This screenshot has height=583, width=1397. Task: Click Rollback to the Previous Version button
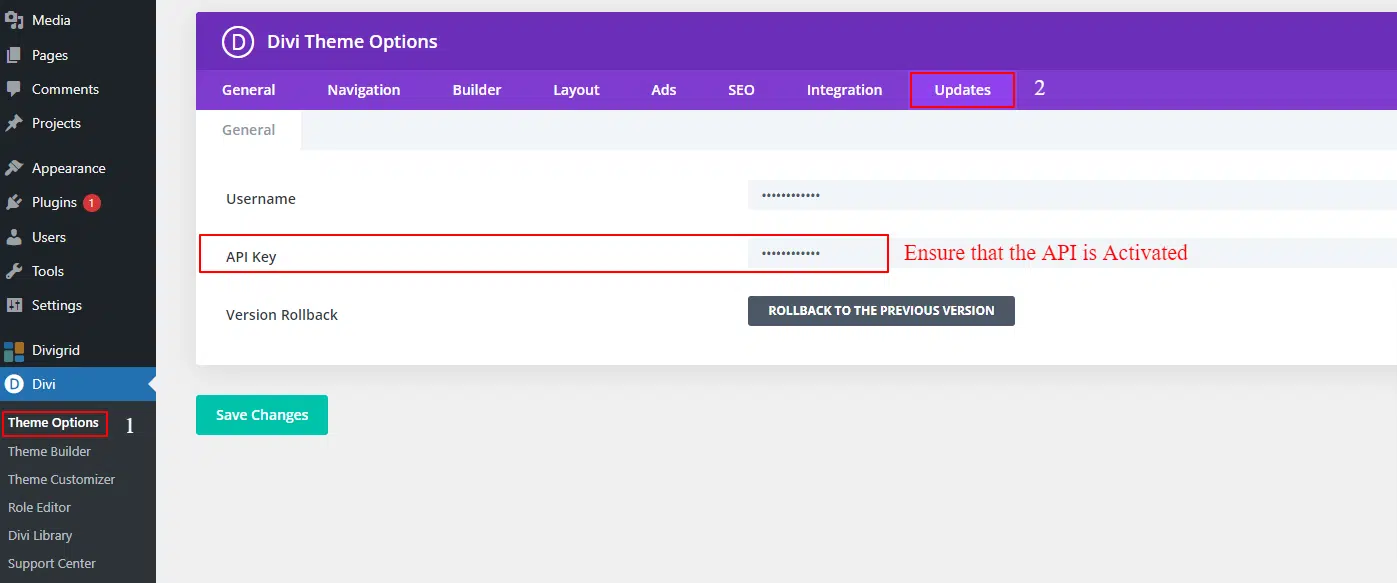[881, 311]
